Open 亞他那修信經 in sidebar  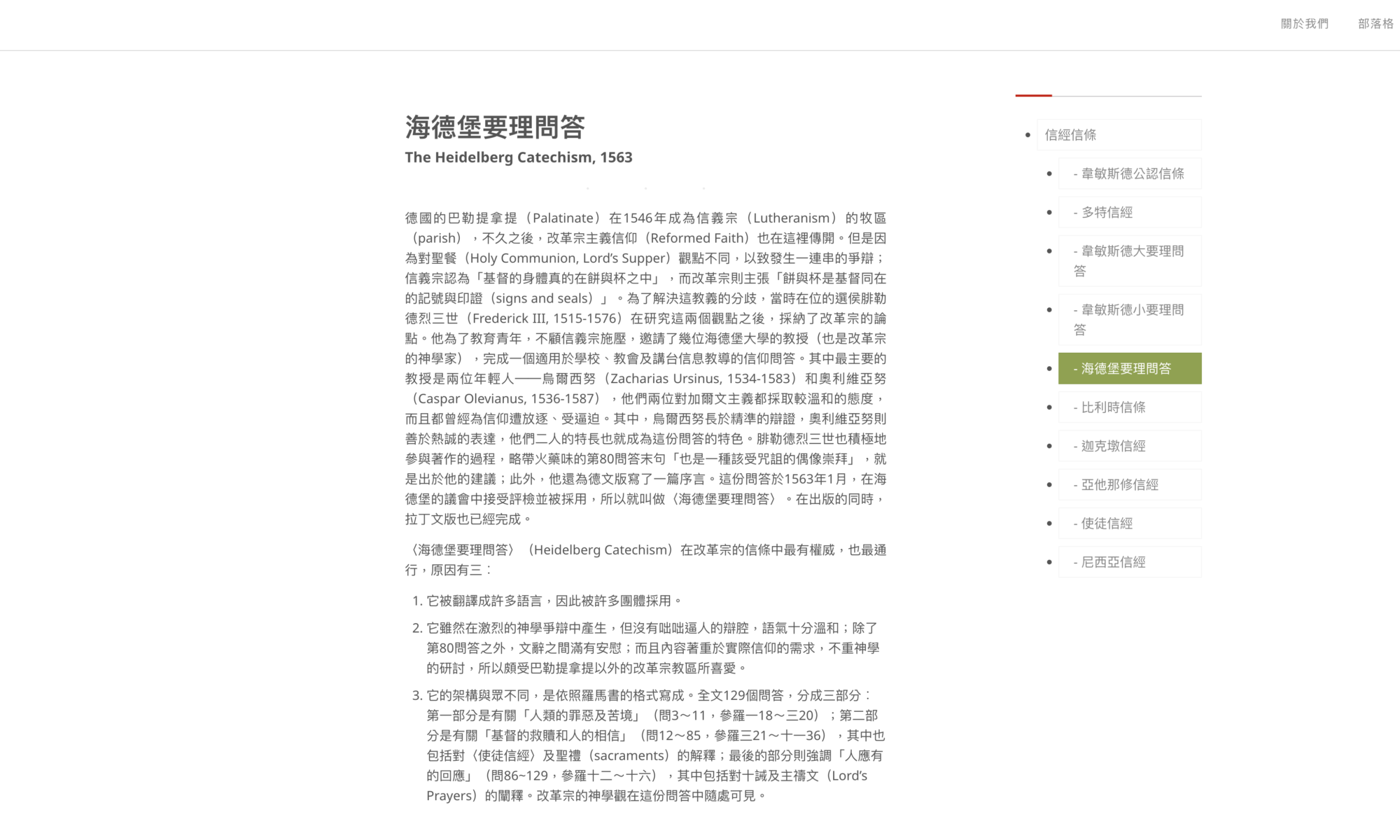click(x=1130, y=484)
